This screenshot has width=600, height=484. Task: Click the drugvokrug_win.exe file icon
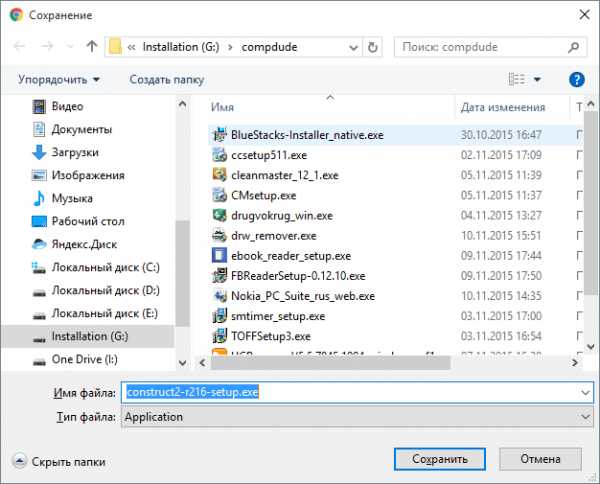pos(220,215)
